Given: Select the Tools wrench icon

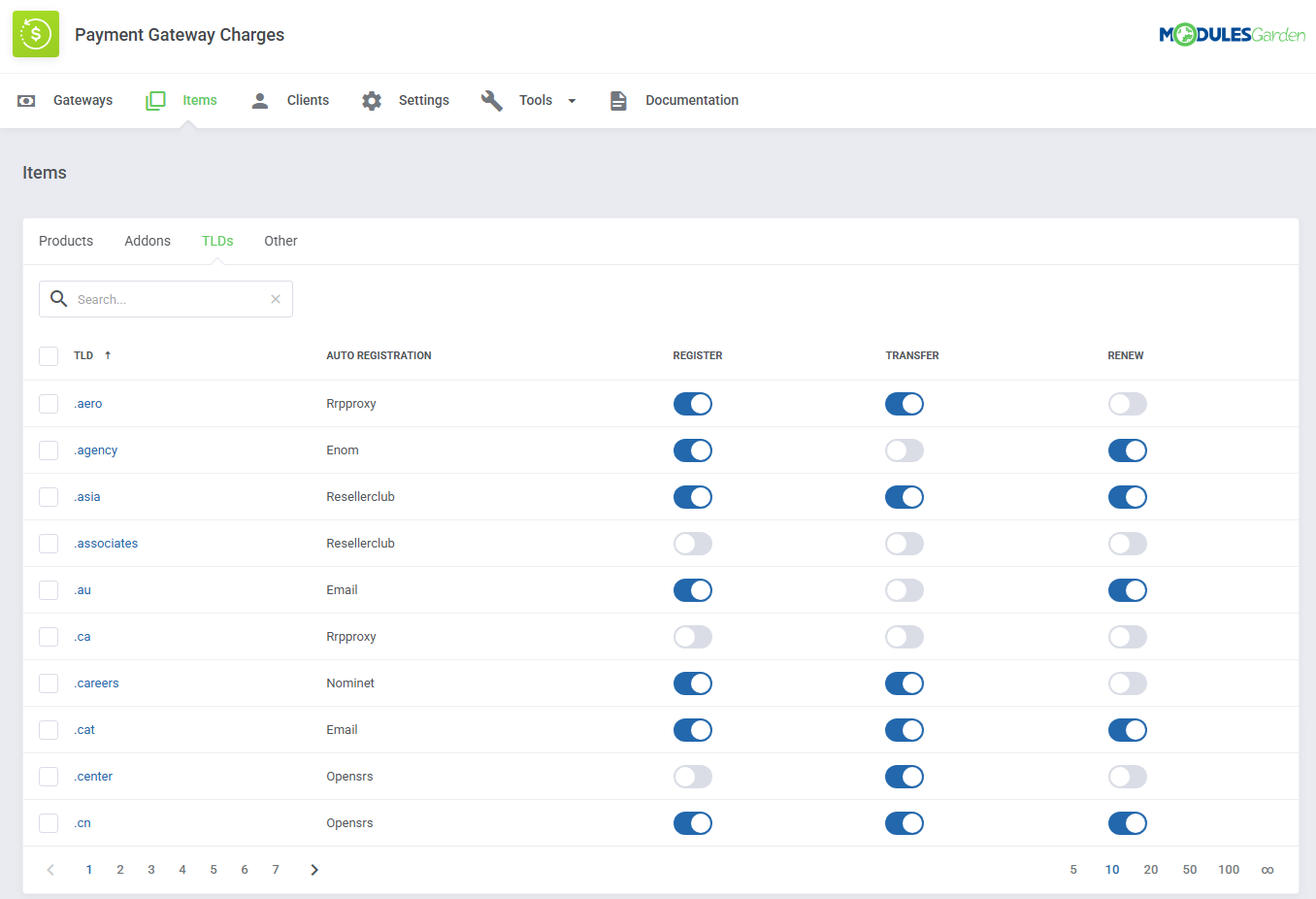Looking at the screenshot, I should [x=492, y=100].
